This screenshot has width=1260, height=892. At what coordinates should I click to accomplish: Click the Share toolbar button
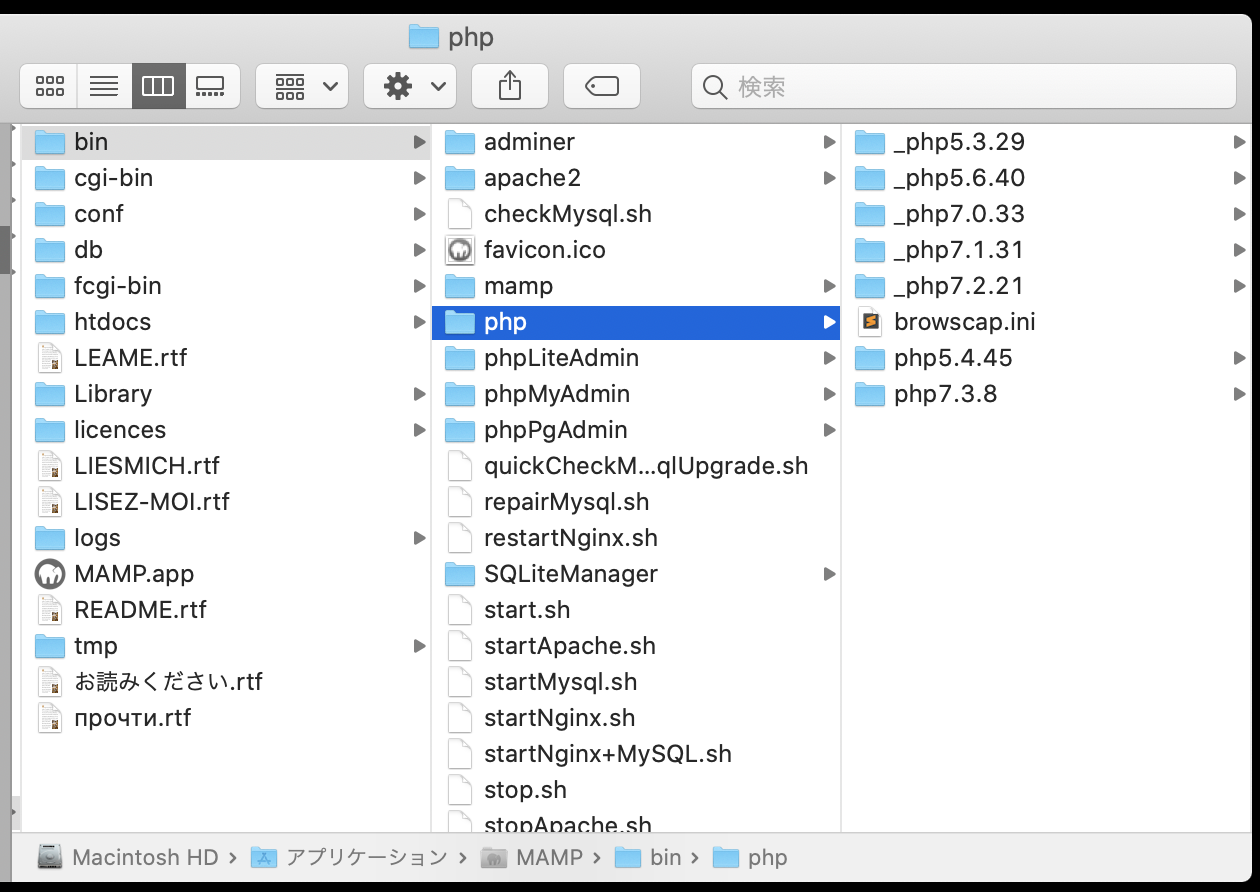510,86
